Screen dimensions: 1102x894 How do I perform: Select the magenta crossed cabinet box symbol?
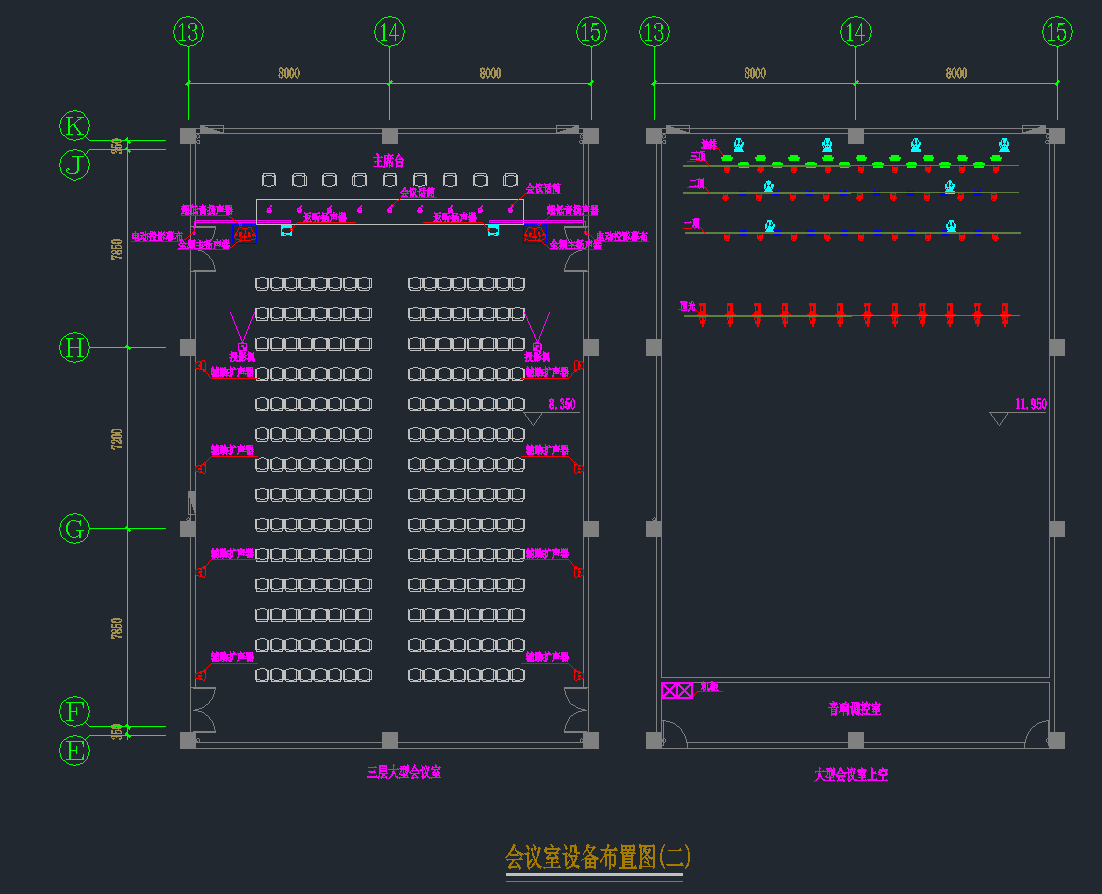pyautogui.click(x=677, y=690)
